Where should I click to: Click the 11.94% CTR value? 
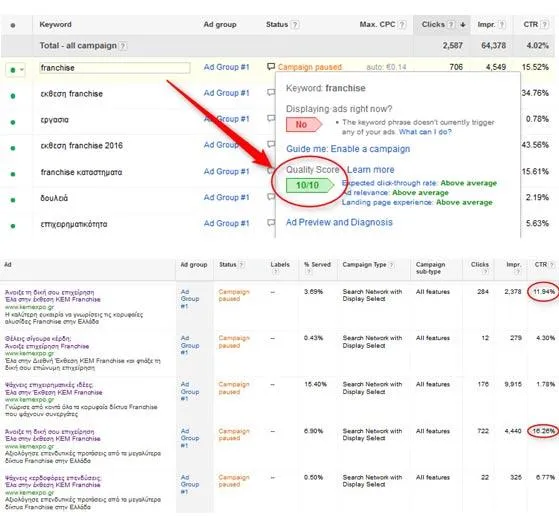point(544,292)
